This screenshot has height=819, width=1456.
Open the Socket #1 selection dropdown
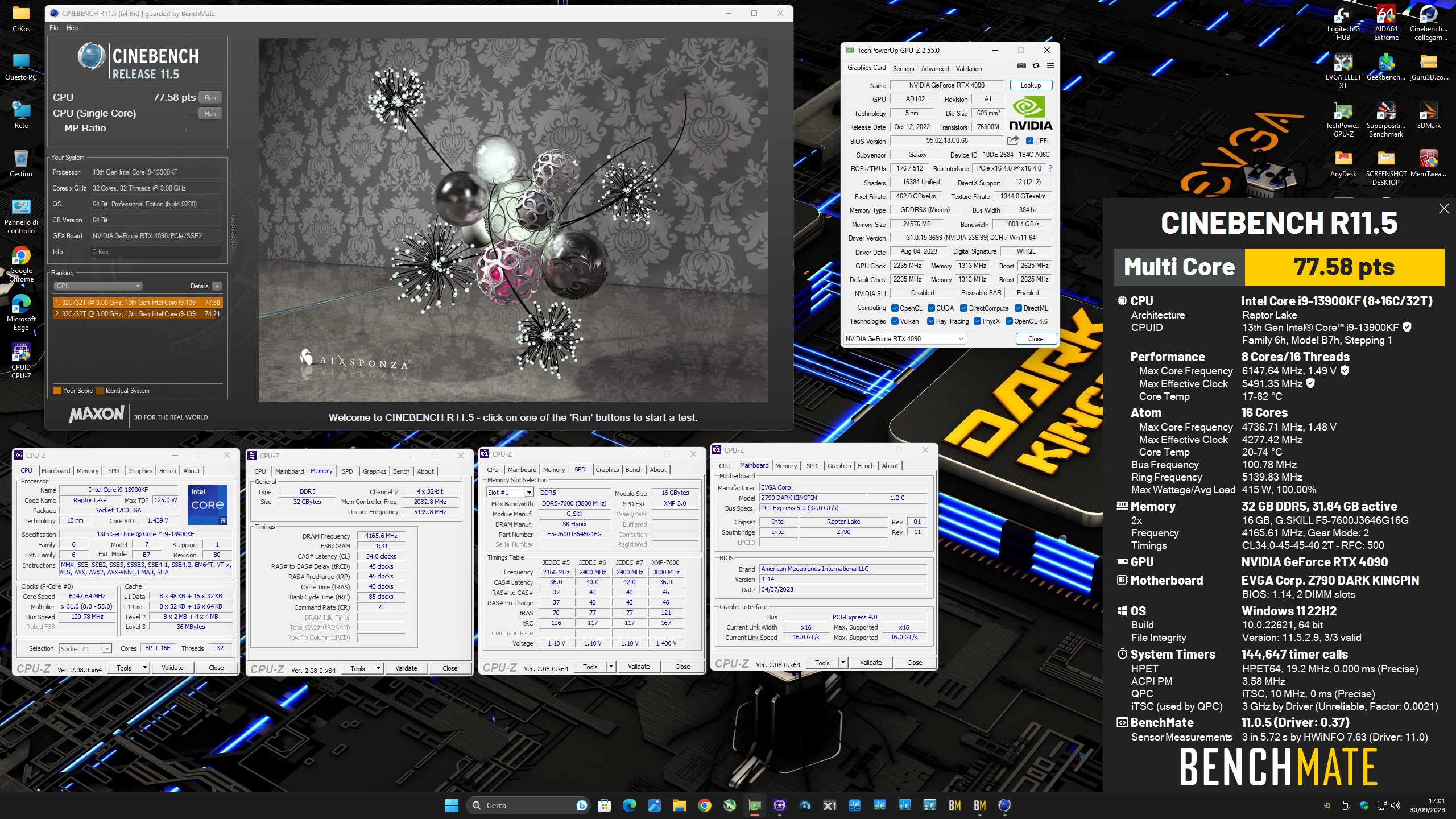click(x=85, y=648)
